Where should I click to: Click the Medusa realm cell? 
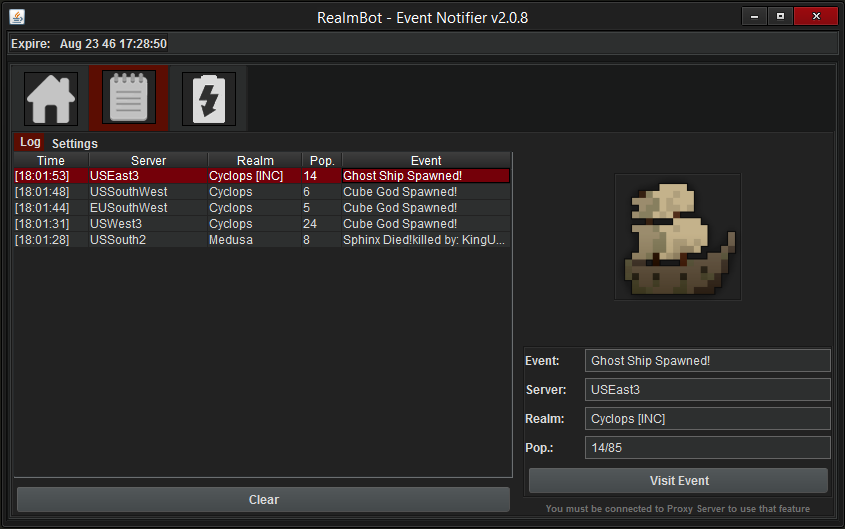point(255,240)
